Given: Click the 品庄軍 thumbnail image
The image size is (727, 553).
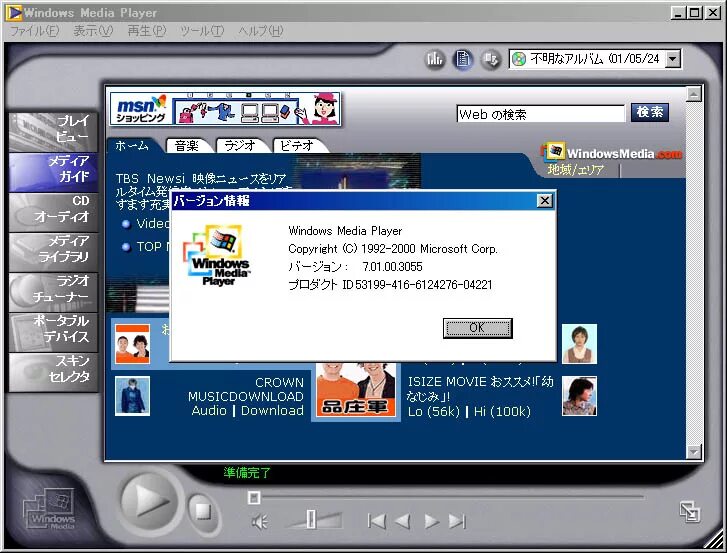Looking at the screenshot, I should click(356, 390).
